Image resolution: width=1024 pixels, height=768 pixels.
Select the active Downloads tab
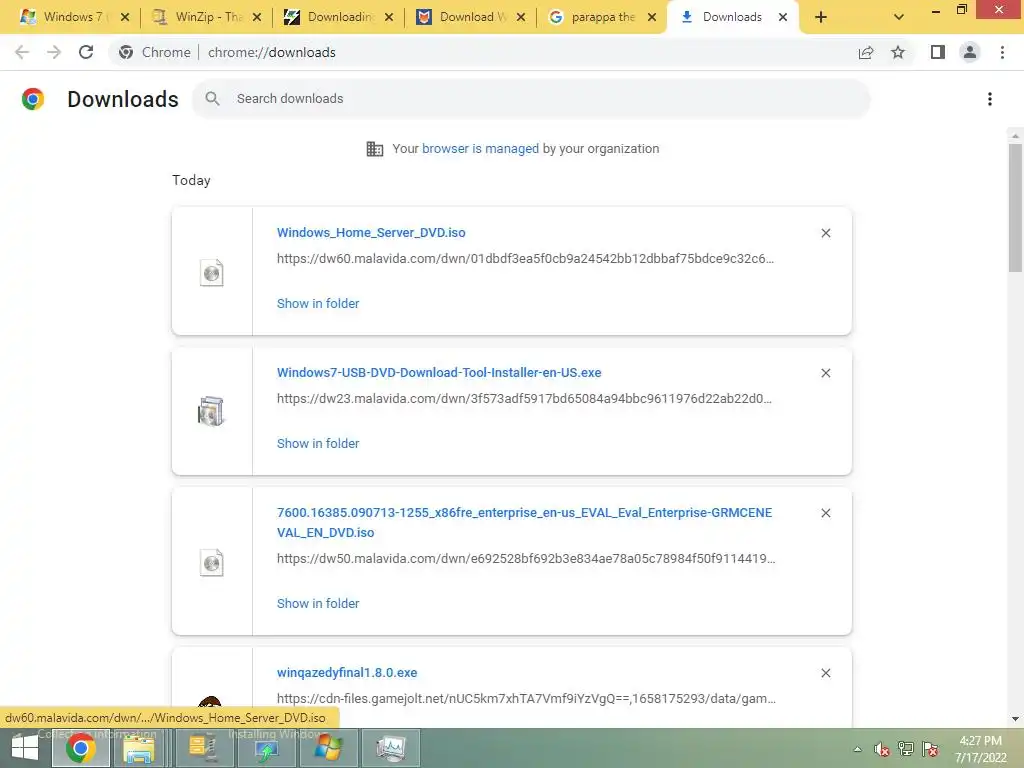pos(731,17)
